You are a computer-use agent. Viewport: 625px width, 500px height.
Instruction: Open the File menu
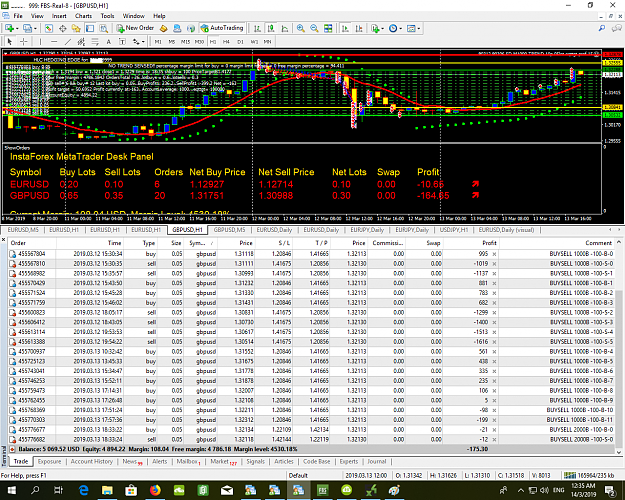point(18,16)
